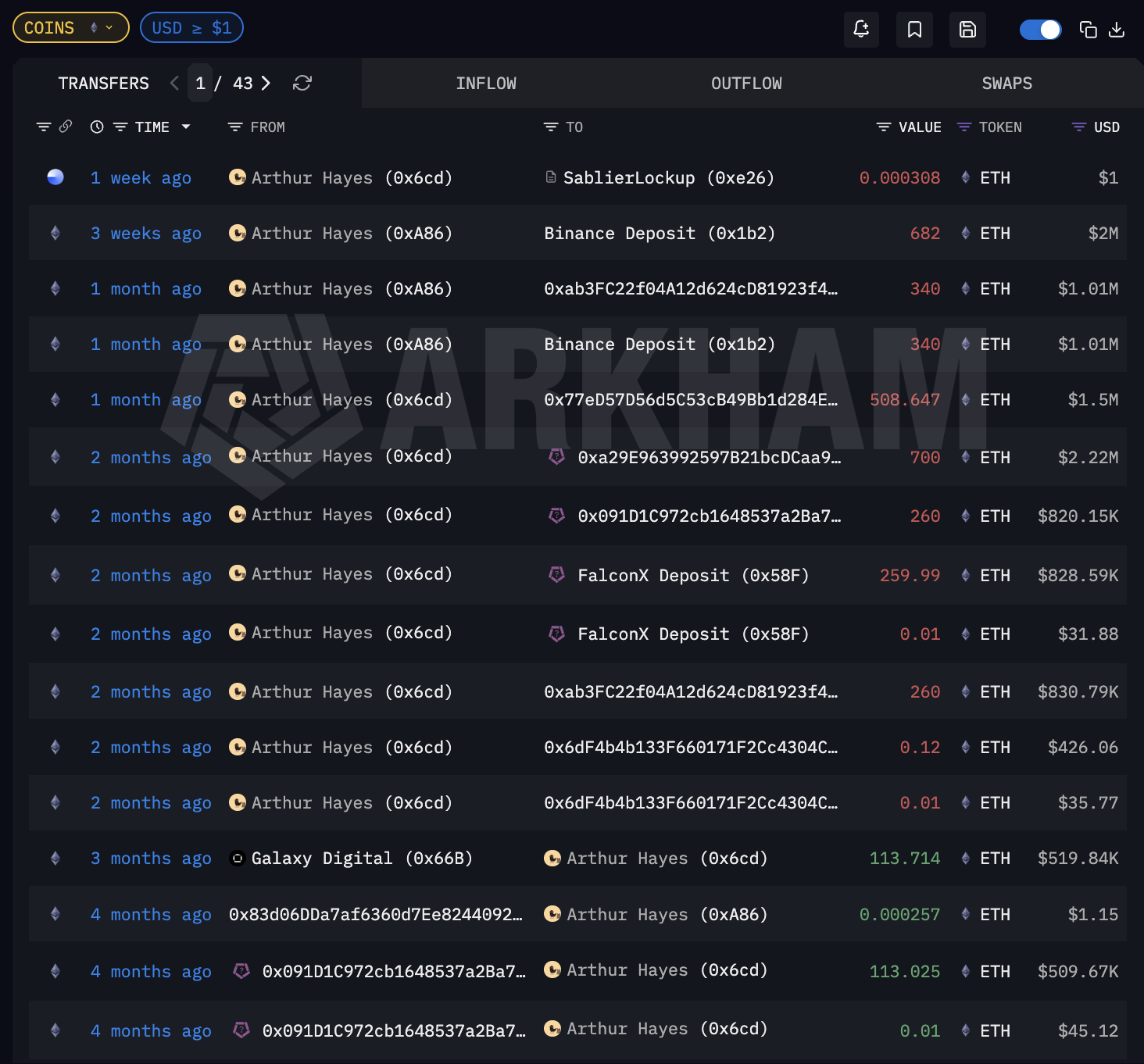Click the chain icon on the 1 week ago row
This screenshot has height=1064, width=1144.
(55, 177)
